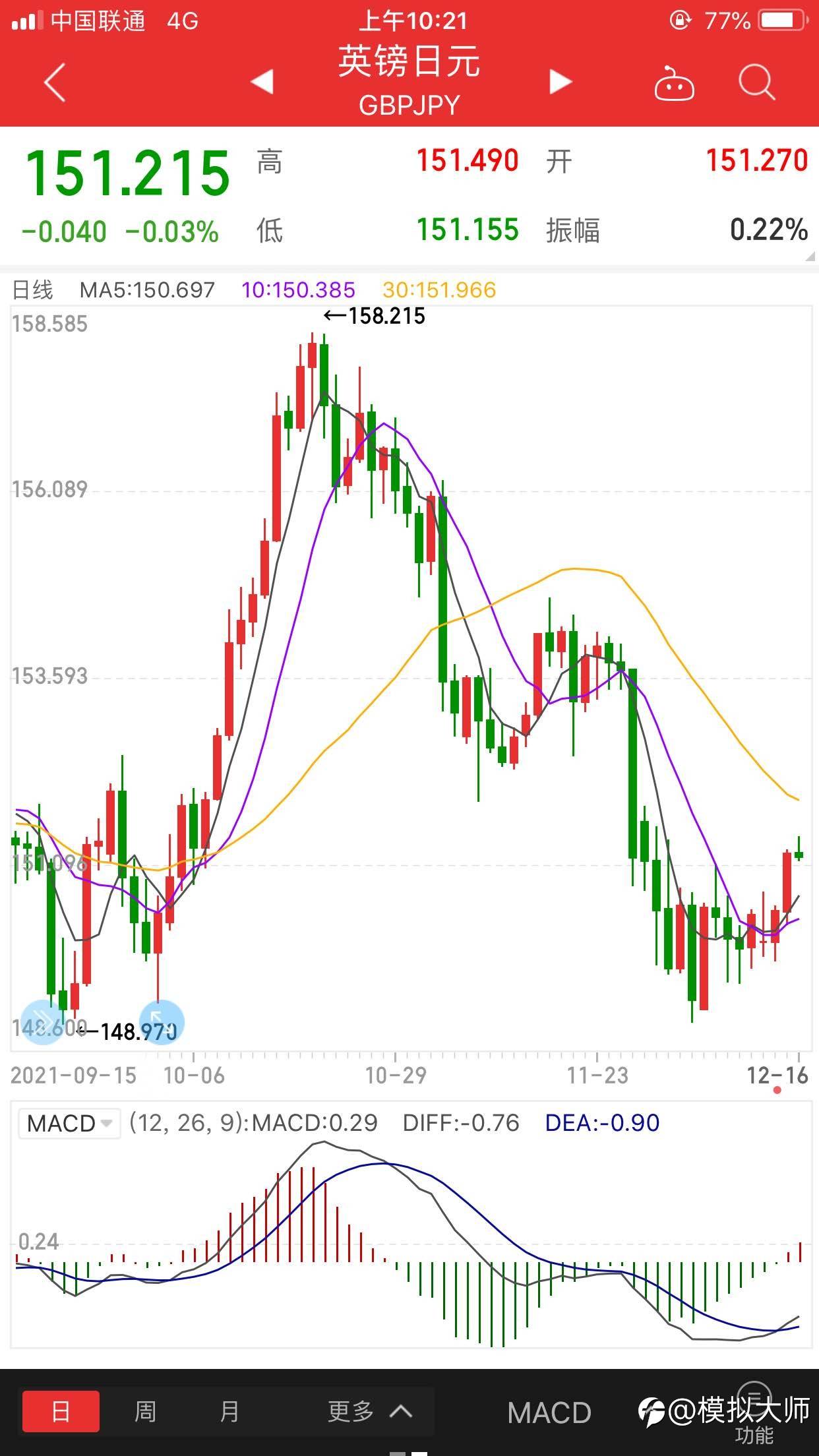Tap the MA5:150.697 label
819x1456 pixels.
tap(147, 290)
